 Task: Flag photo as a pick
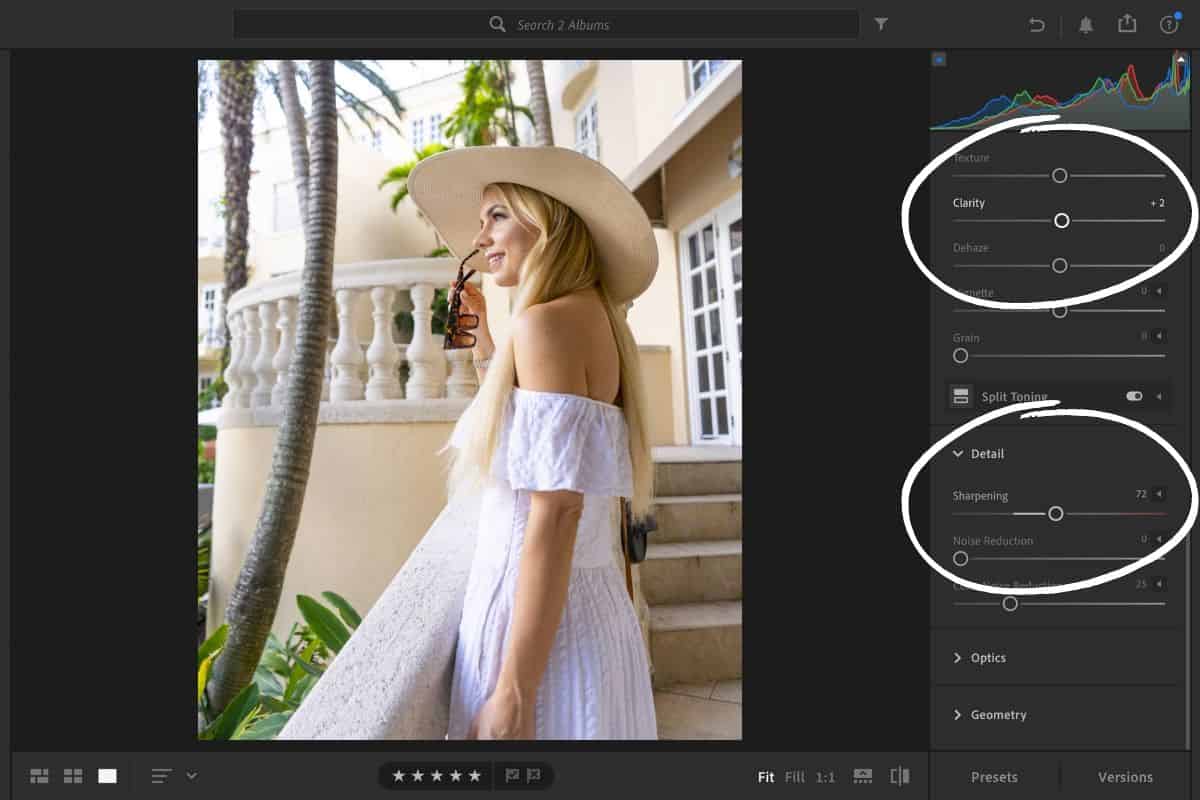point(513,775)
